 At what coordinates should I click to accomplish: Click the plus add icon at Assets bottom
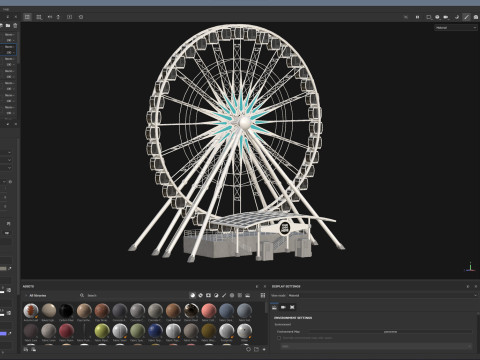264,349
